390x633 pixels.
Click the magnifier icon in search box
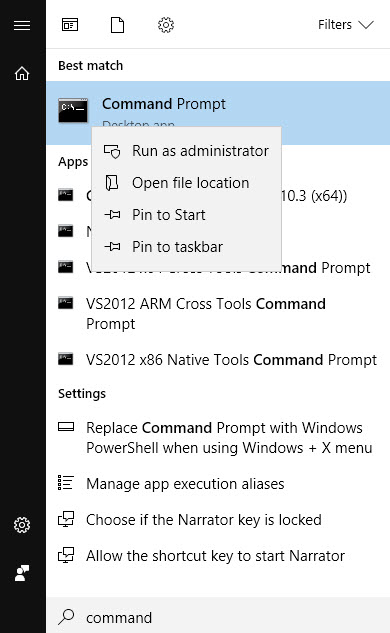(66, 617)
